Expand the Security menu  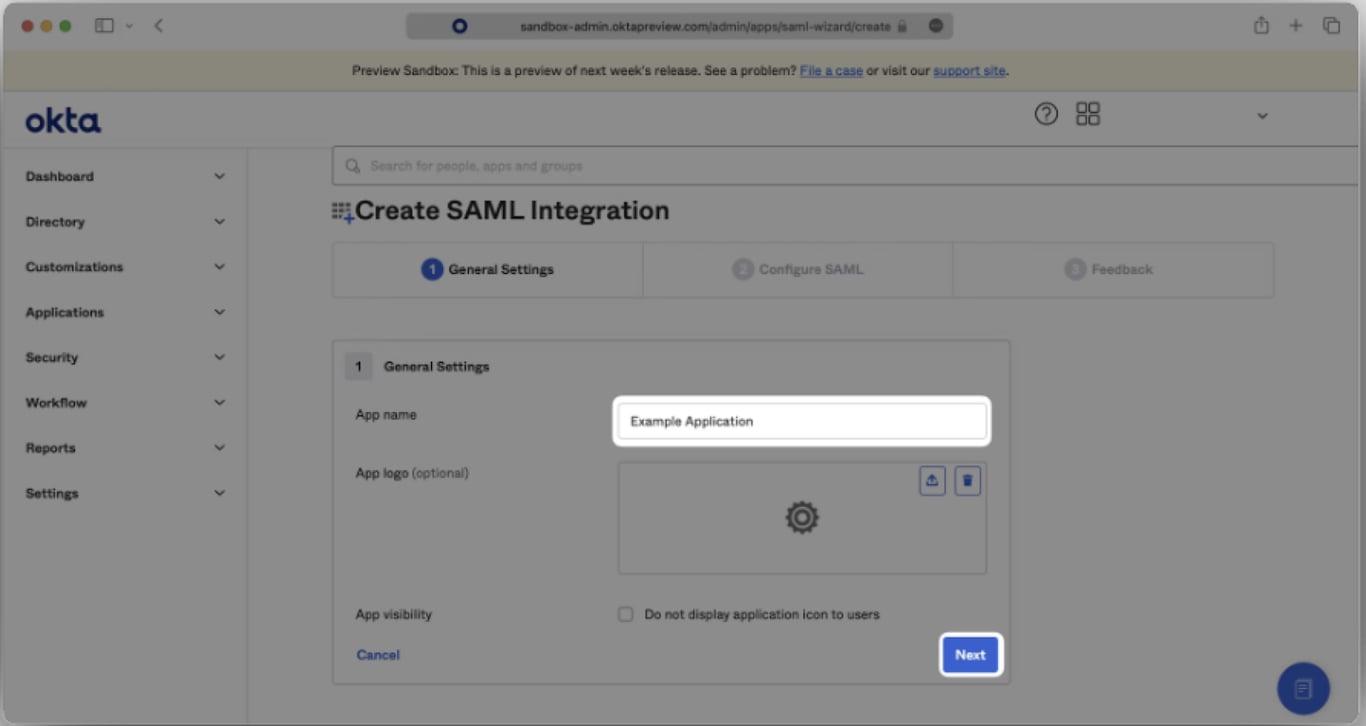pyautogui.click(x=125, y=358)
